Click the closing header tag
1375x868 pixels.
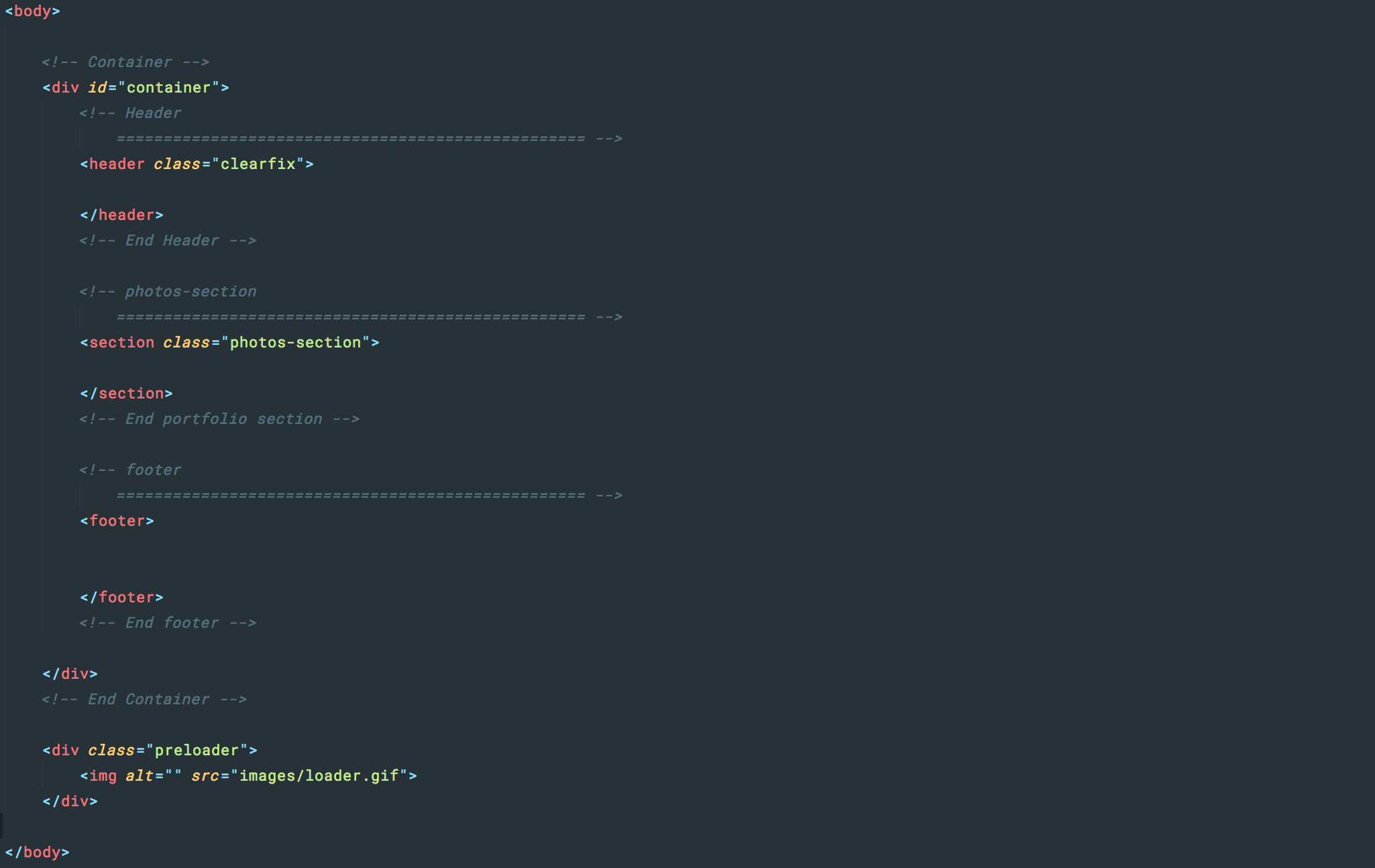point(121,215)
